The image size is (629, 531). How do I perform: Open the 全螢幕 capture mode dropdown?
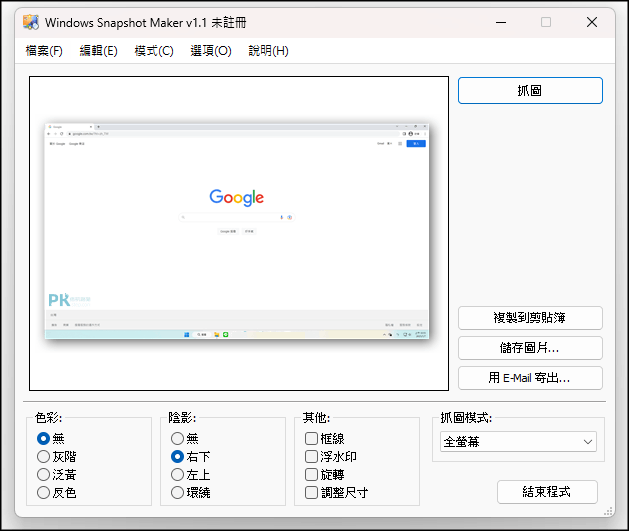coord(518,442)
